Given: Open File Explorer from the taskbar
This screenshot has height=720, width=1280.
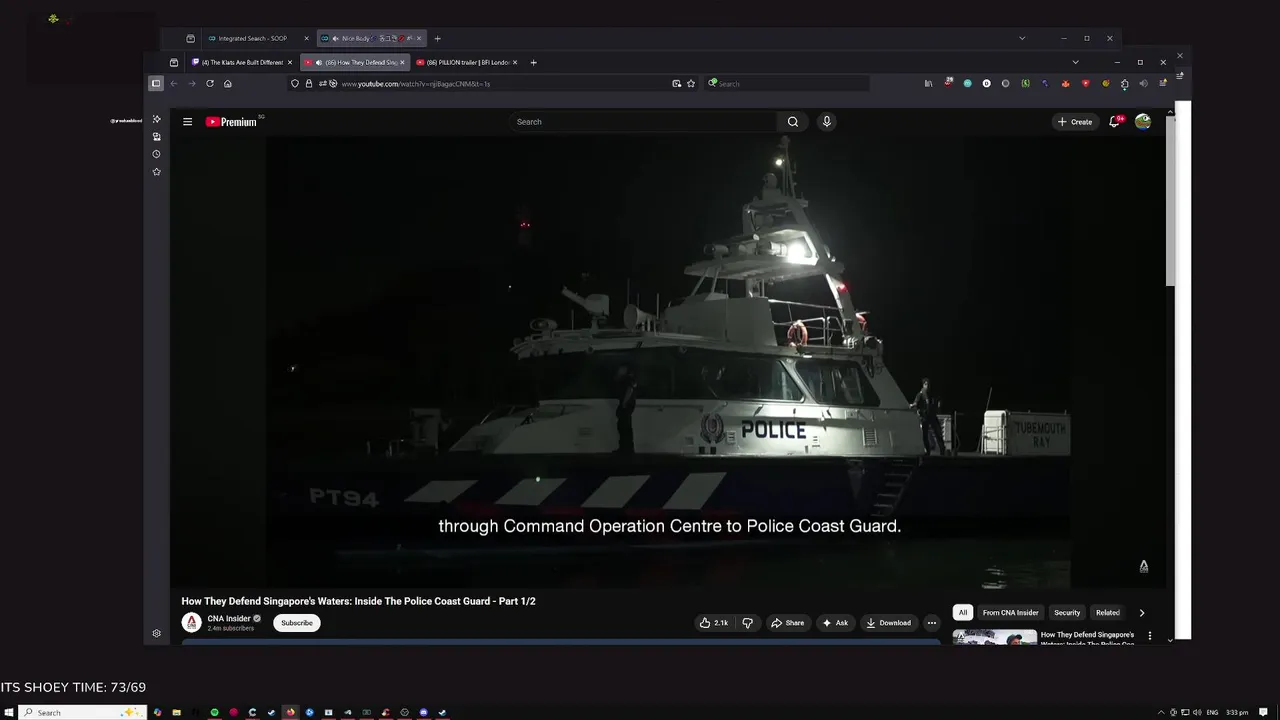Looking at the screenshot, I should pos(176,712).
